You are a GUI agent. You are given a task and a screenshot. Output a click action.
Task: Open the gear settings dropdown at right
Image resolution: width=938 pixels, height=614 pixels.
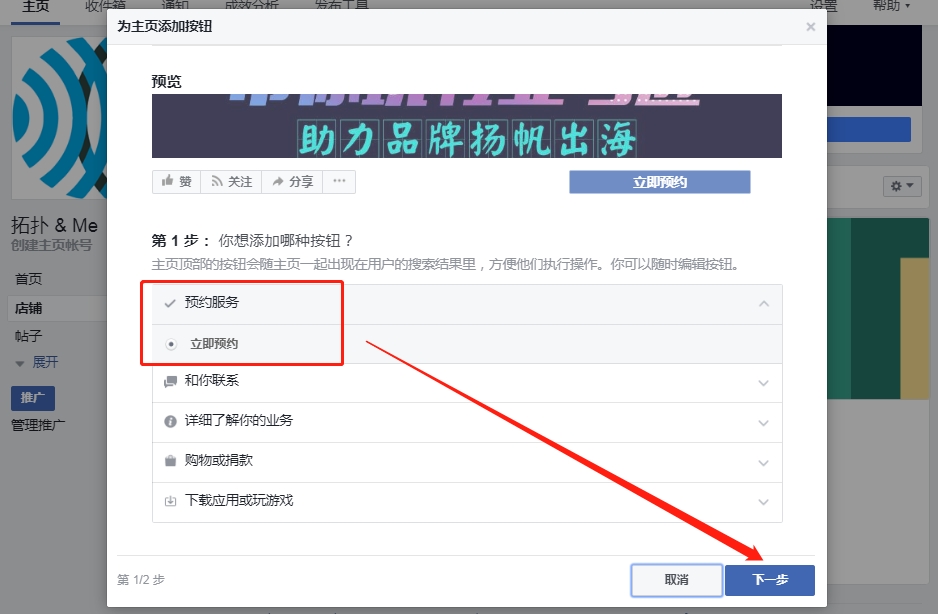(x=901, y=187)
